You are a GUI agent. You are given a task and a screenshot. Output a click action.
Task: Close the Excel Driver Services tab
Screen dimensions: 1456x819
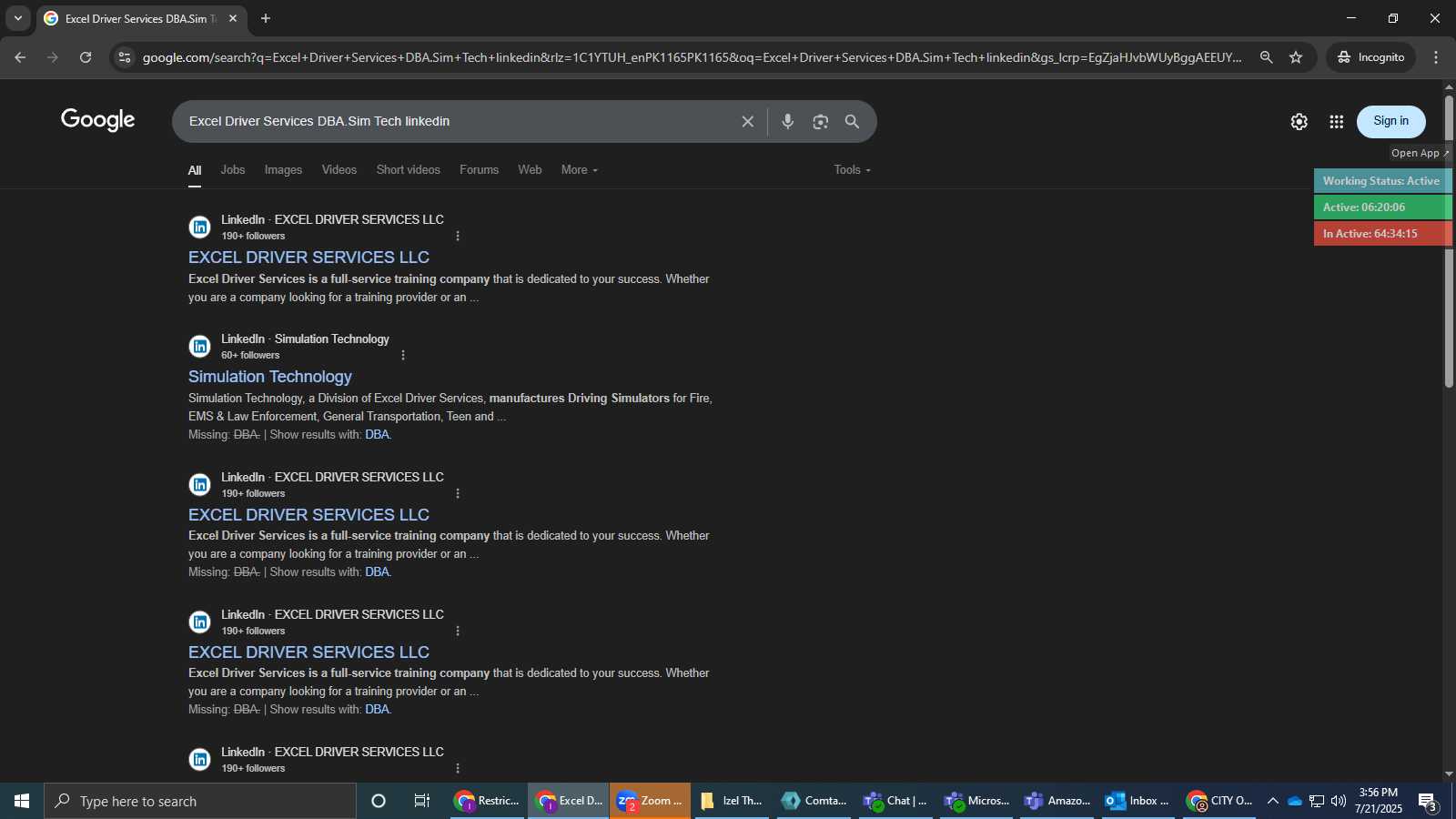[233, 18]
